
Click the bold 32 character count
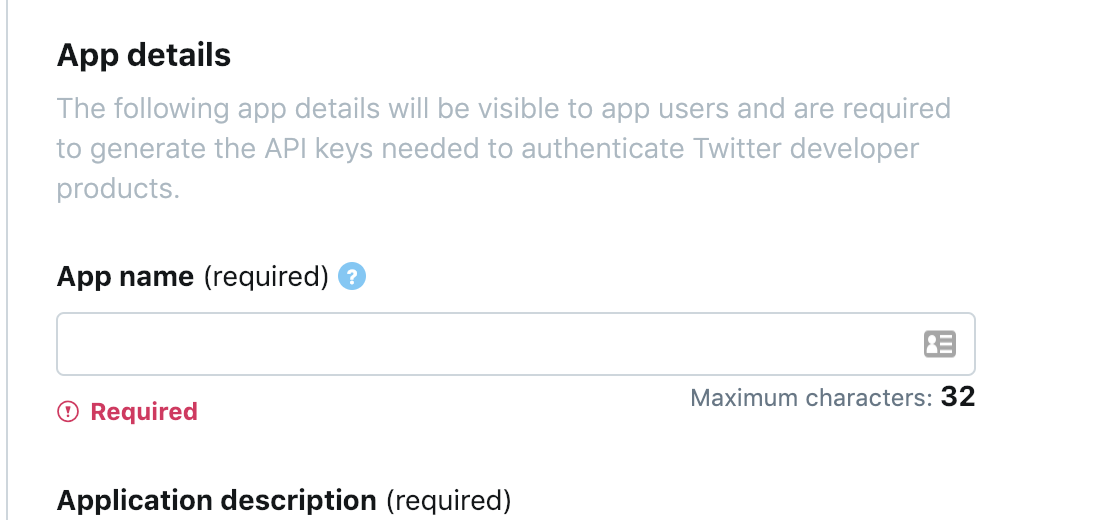pos(958,397)
